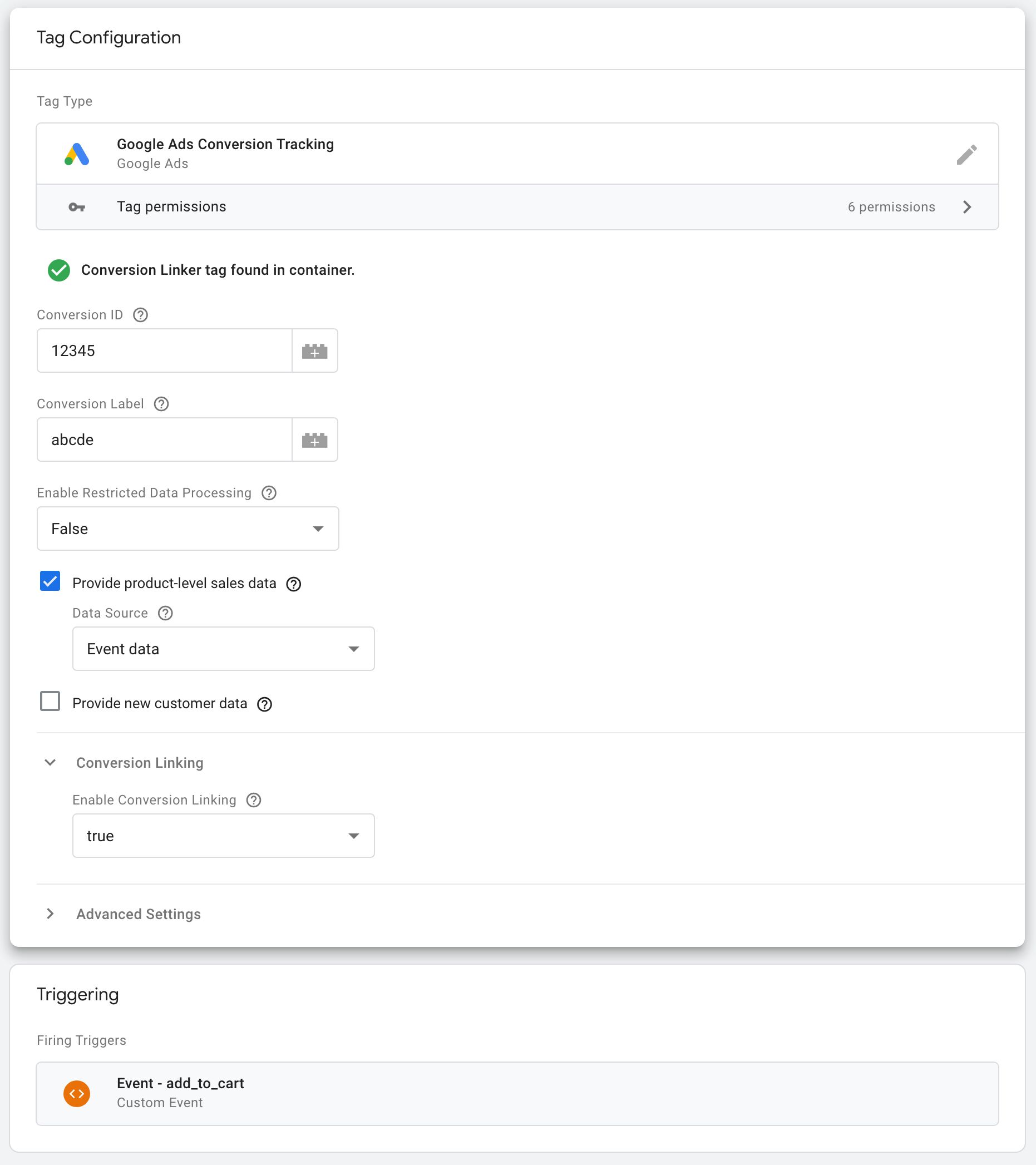1036x1165 pixels.
Task: Uncheck Provide product-level sales data
Action: click(50, 581)
